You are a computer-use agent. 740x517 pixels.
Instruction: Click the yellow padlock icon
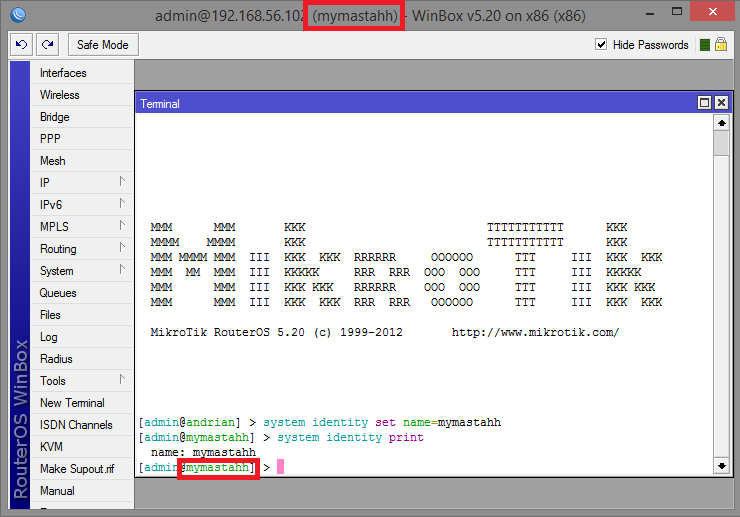coord(721,44)
